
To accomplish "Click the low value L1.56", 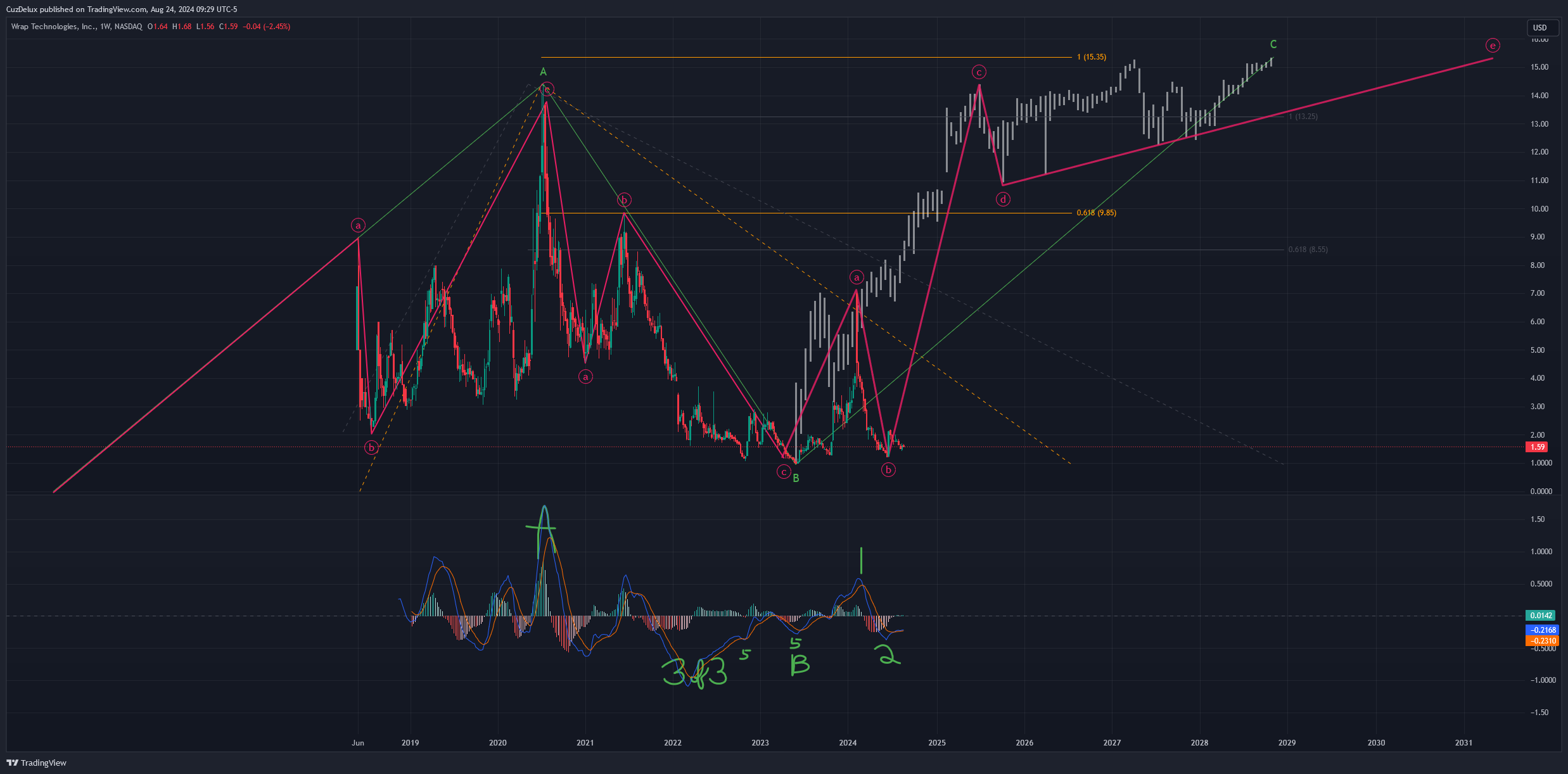I will click(205, 27).
